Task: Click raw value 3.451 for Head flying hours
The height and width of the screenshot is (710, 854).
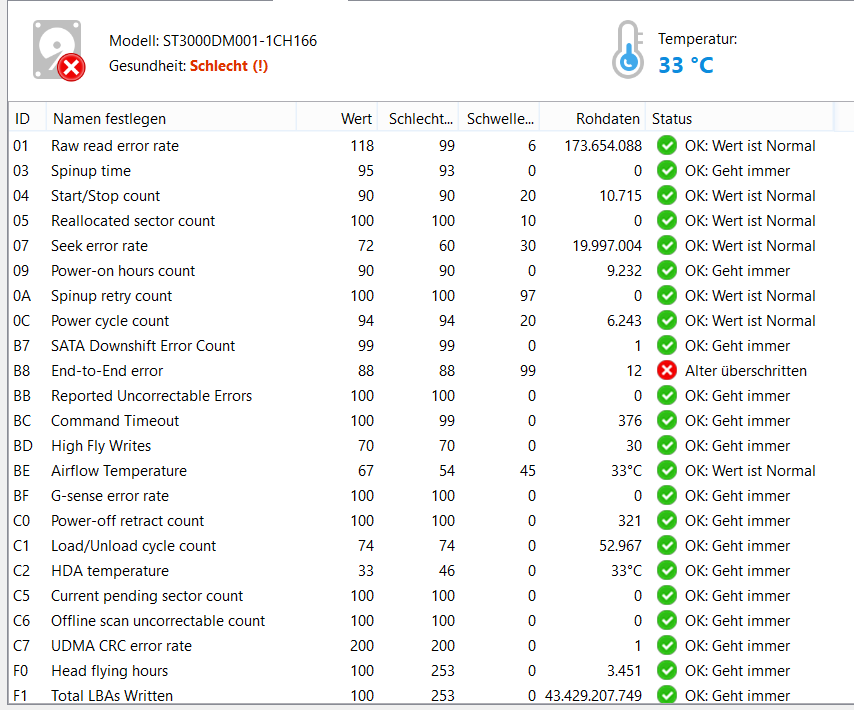Action: tap(624, 671)
